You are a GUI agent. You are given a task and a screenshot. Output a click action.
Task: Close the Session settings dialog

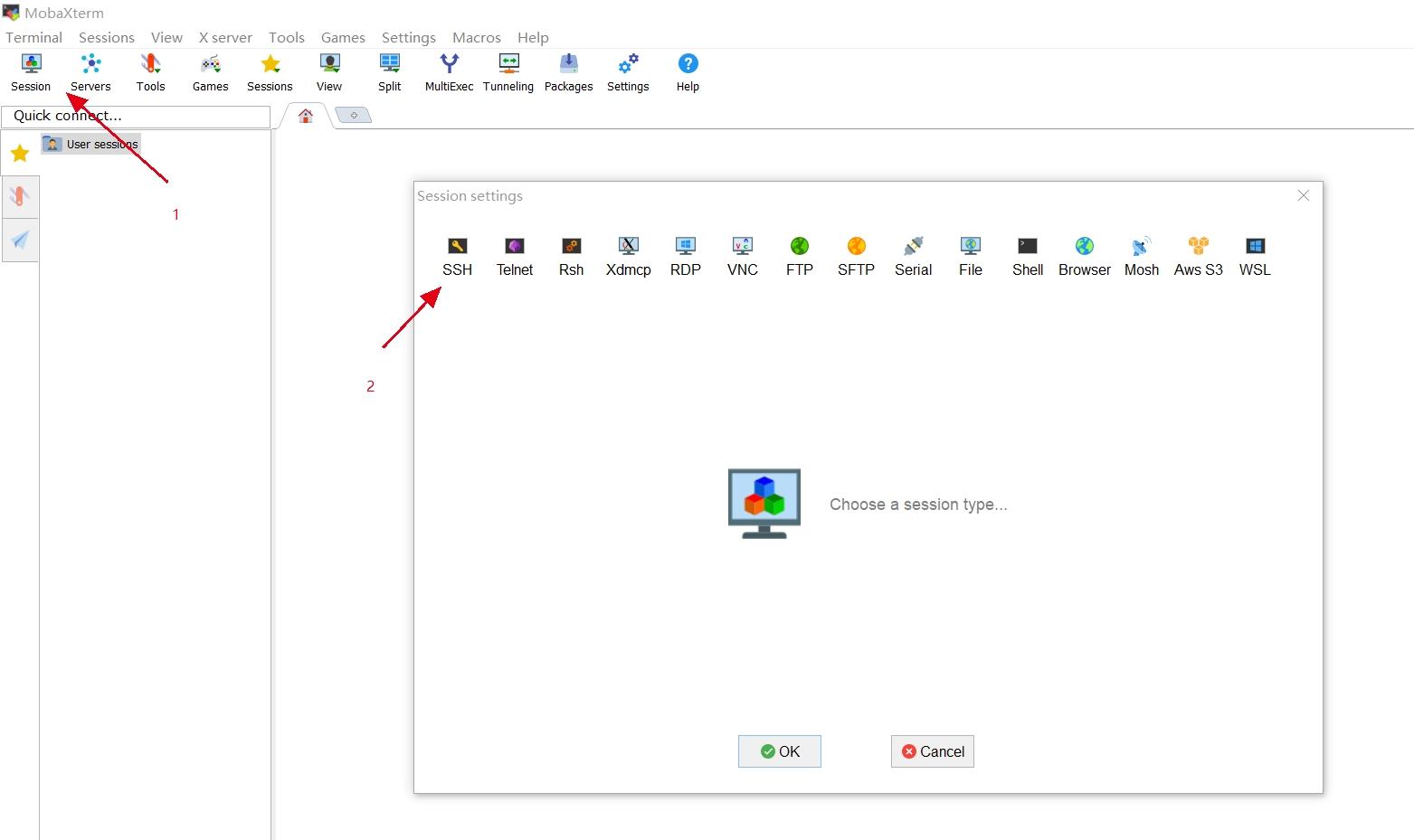click(x=1304, y=195)
